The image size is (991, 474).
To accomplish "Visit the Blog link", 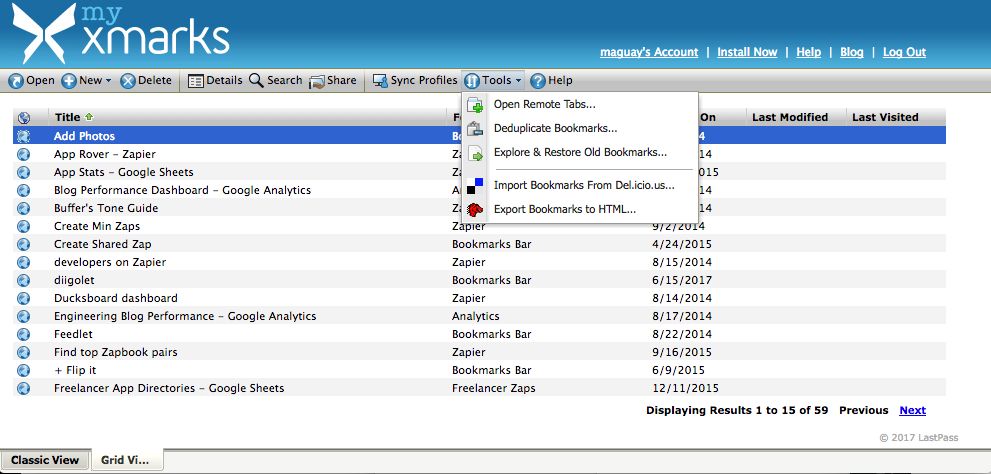I will coord(851,52).
